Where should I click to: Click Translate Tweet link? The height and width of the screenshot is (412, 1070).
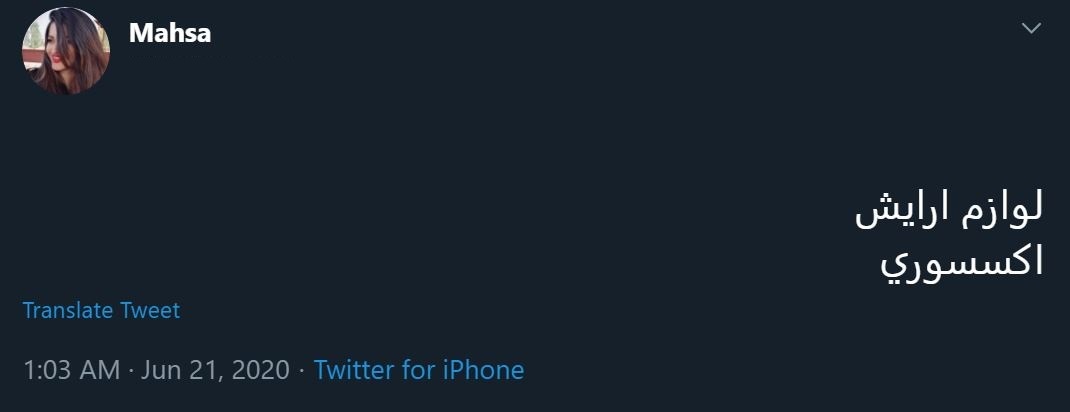coord(101,310)
